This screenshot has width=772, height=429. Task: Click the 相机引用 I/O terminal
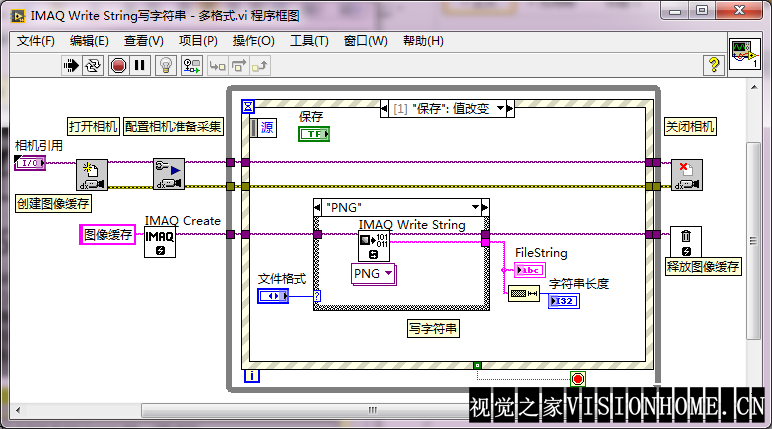[x=30, y=162]
